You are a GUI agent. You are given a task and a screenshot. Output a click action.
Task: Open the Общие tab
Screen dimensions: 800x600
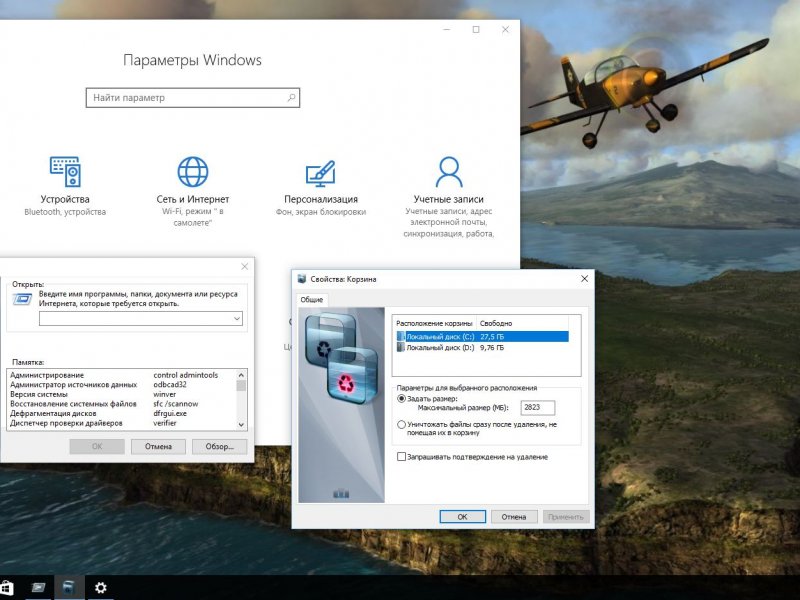click(x=312, y=299)
